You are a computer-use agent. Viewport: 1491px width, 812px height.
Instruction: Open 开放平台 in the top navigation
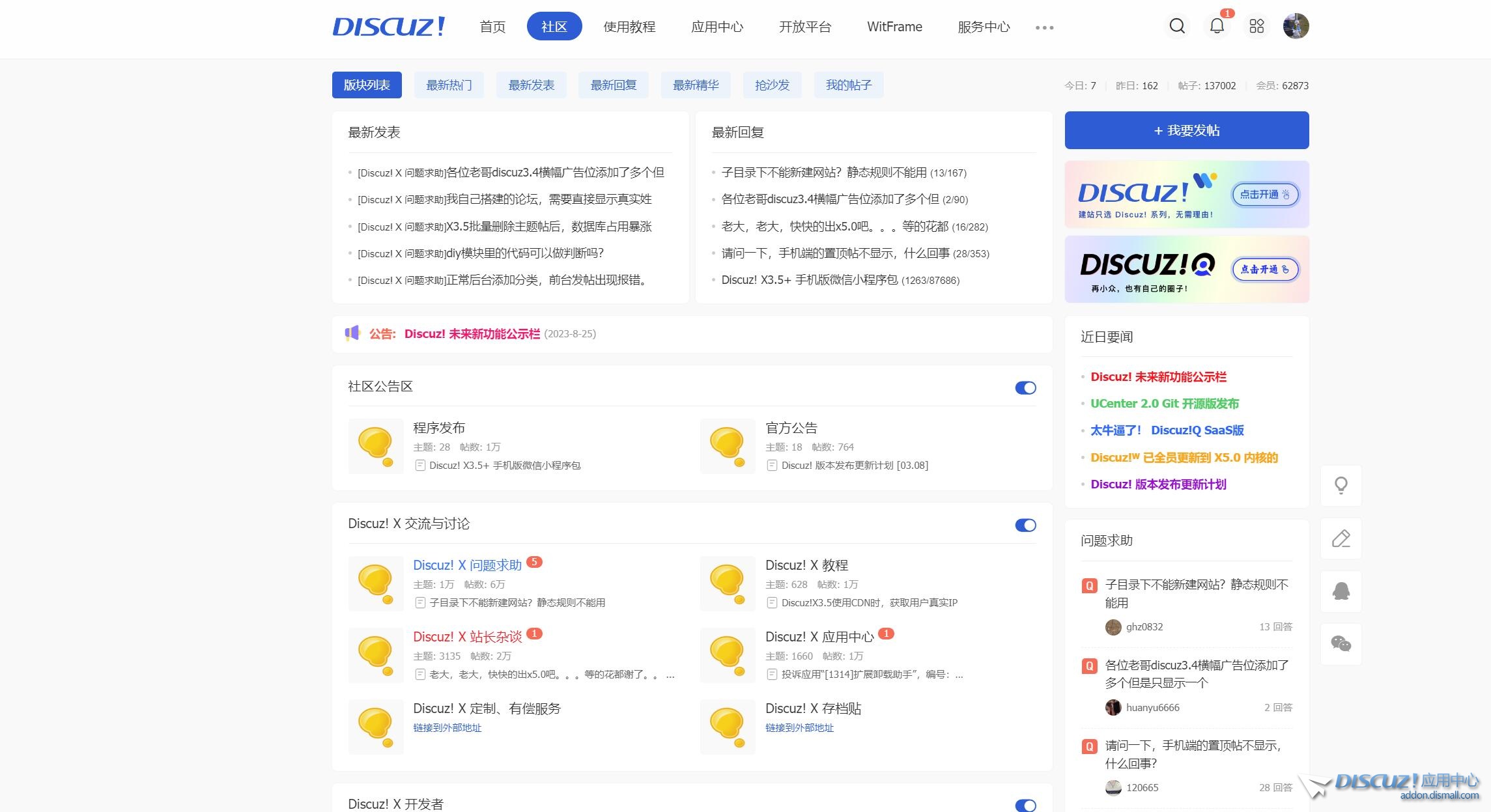(x=805, y=27)
